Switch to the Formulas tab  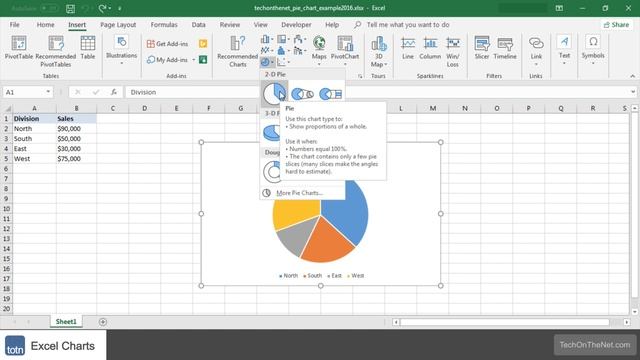[x=164, y=25]
